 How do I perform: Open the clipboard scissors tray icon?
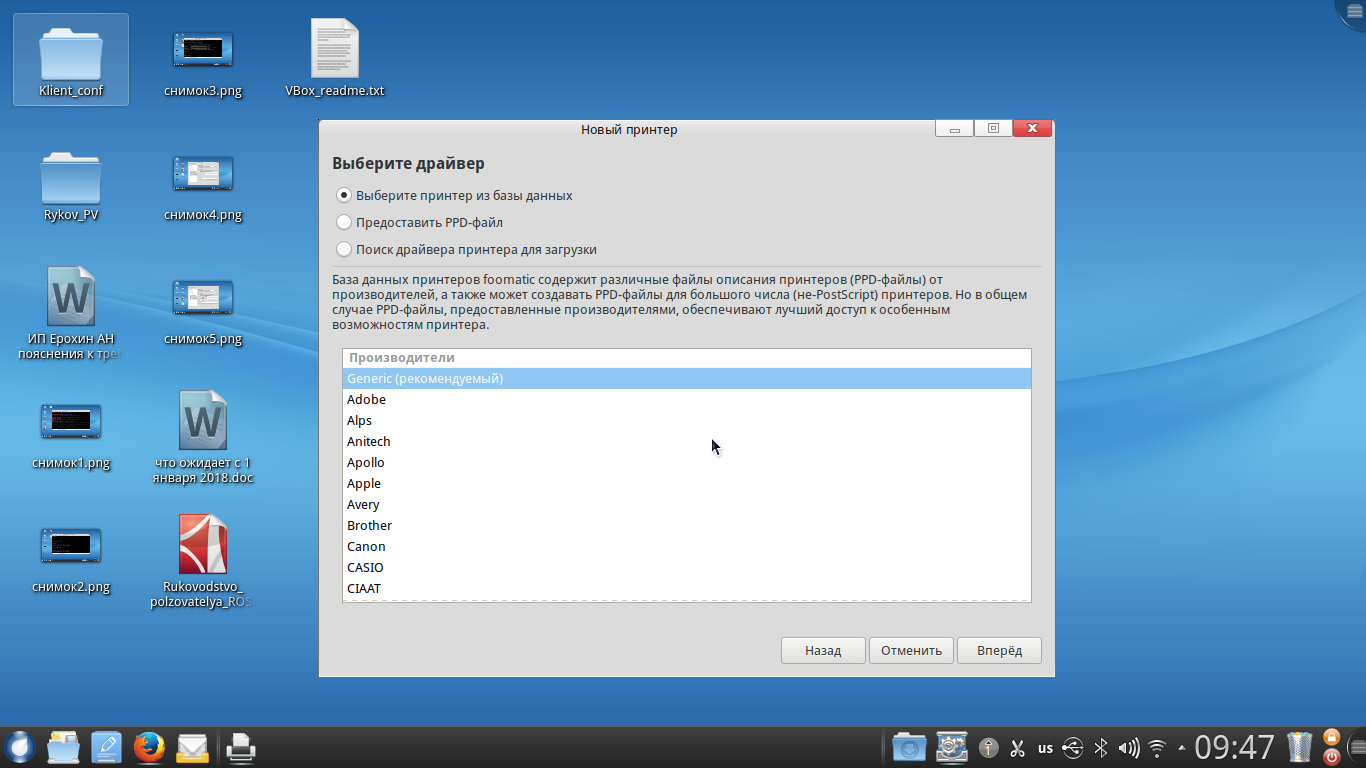coord(1018,747)
